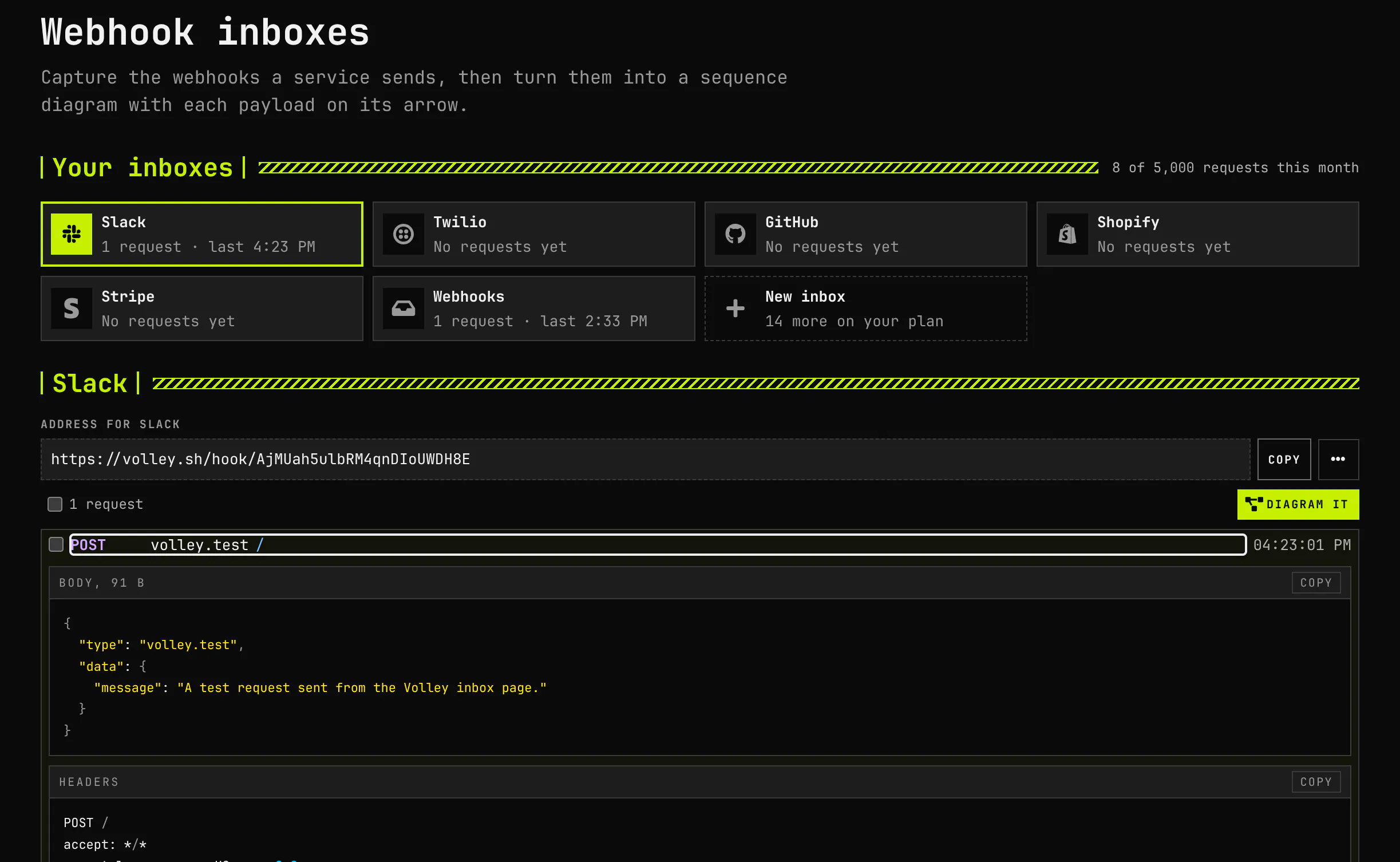Click the Twilio logo icon
Viewport: 1400px width, 862px height.
(x=404, y=234)
